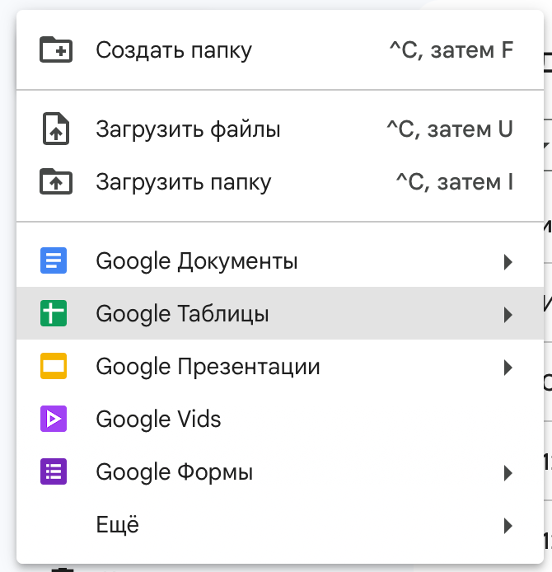Open the Ещё menu entry
552x572 pixels.
(280, 524)
